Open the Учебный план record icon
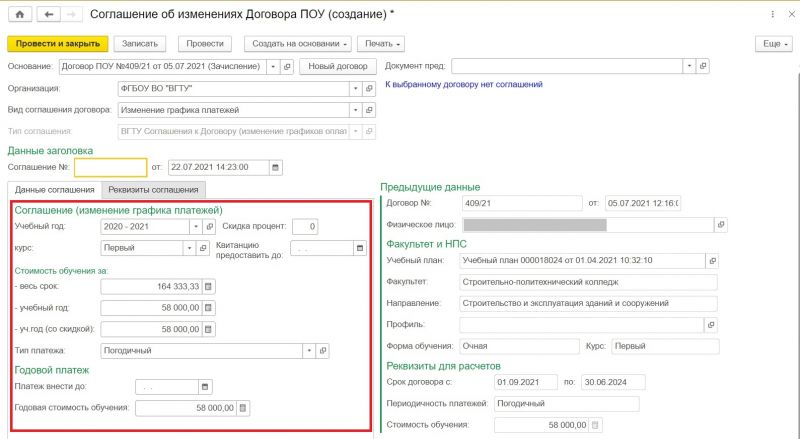 (712, 261)
